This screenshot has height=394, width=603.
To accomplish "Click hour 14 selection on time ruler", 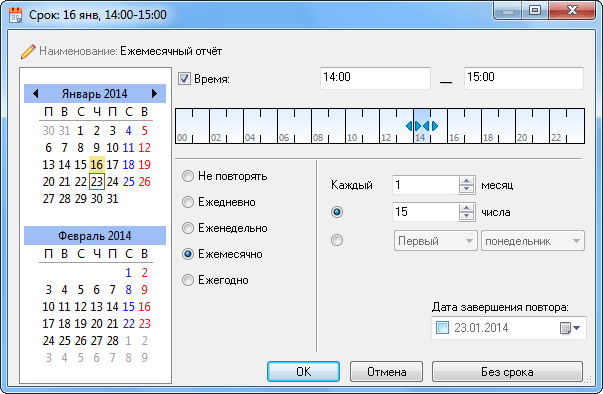I will pyautogui.click(x=422, y=126).
